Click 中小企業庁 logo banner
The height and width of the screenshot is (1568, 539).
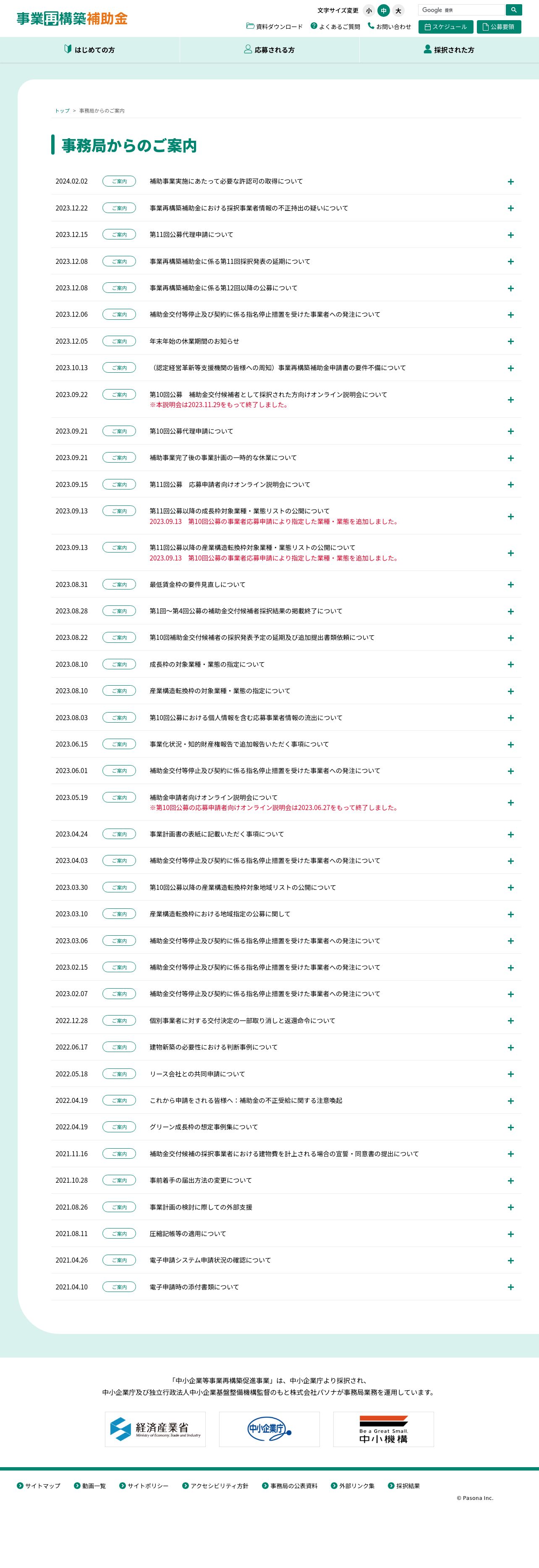pos(269,1429)
